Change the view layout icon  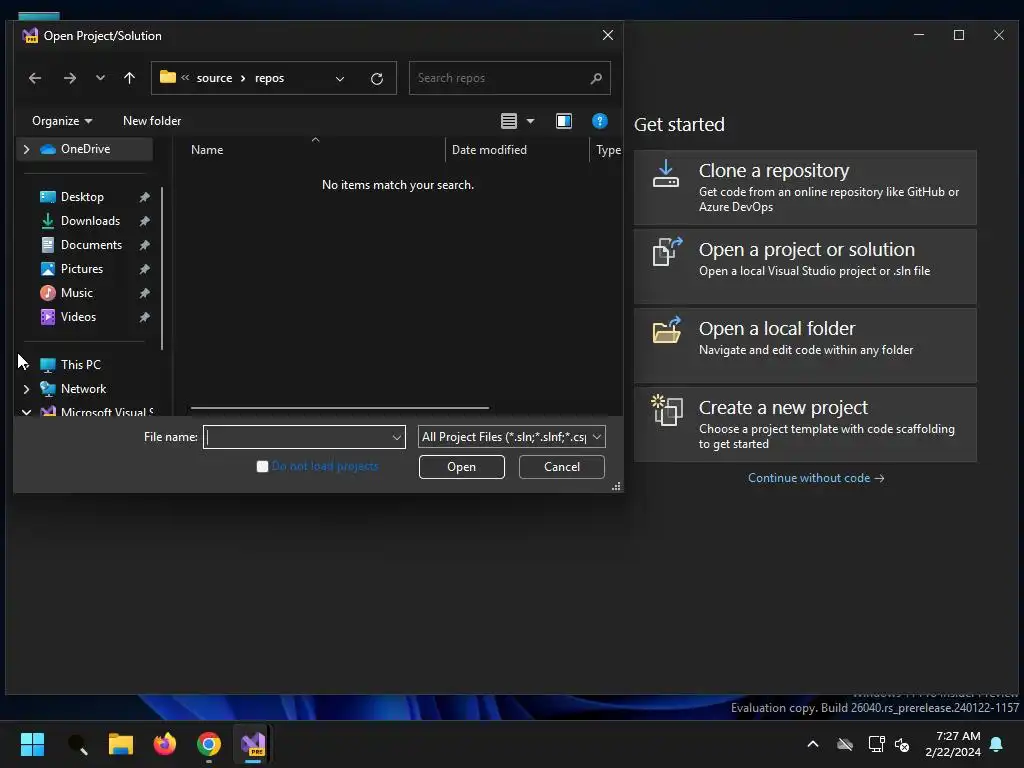click(509, 121)
